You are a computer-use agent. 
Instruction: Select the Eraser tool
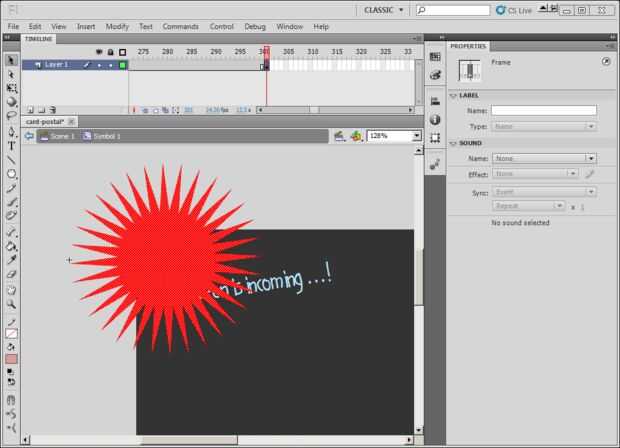(11, 274)
